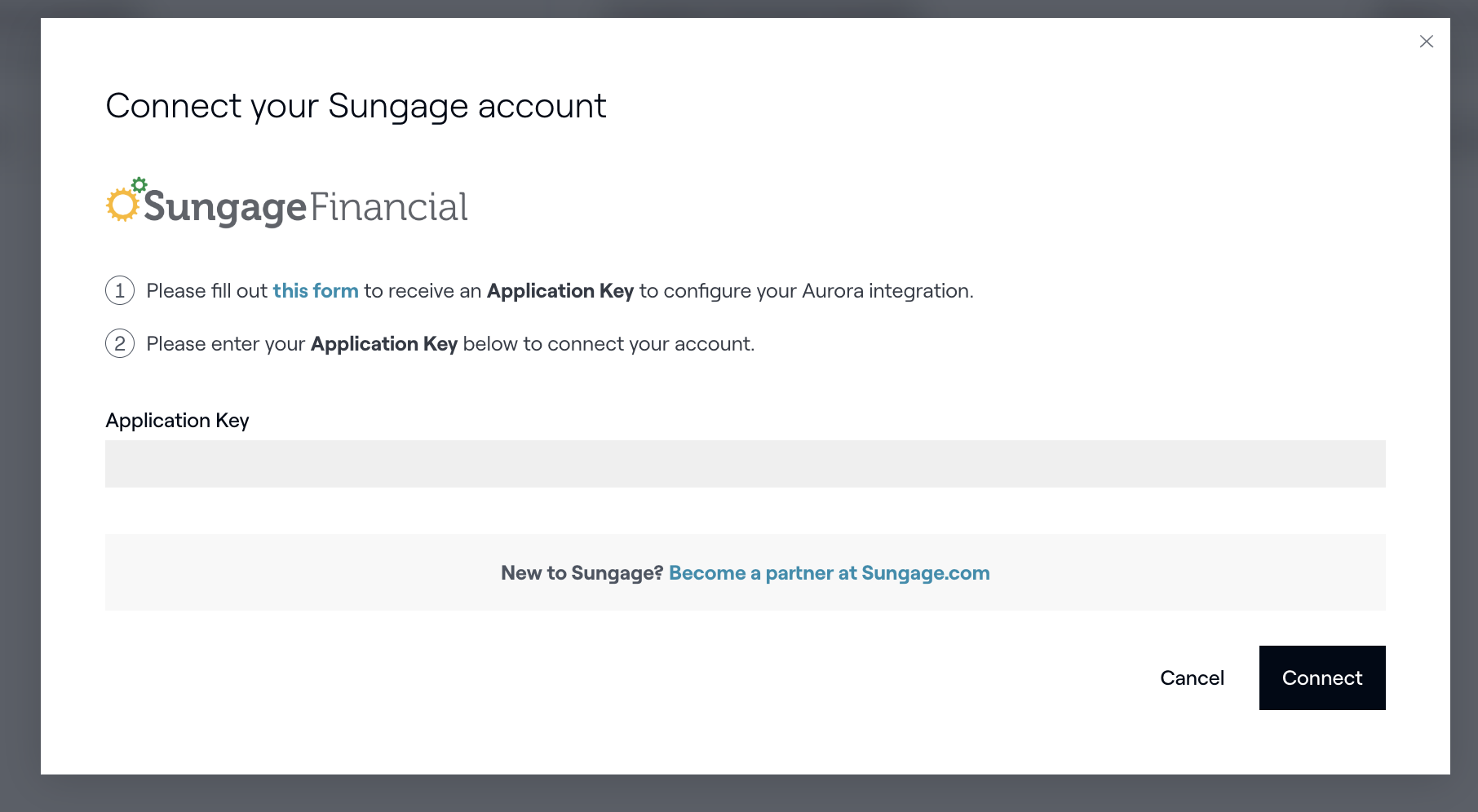Click the 'Application Key' field label
The width and height of the screenshot is (1478, 812).
click(177, 420)
